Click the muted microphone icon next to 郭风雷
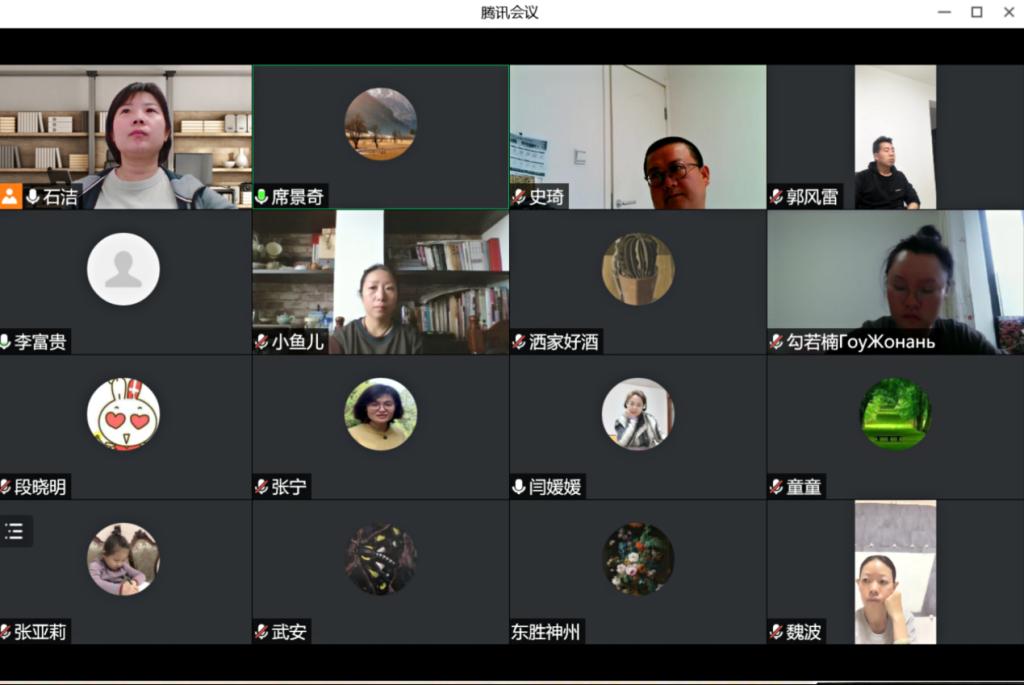Screen dimensions: 1024x685 pos(776,197)
